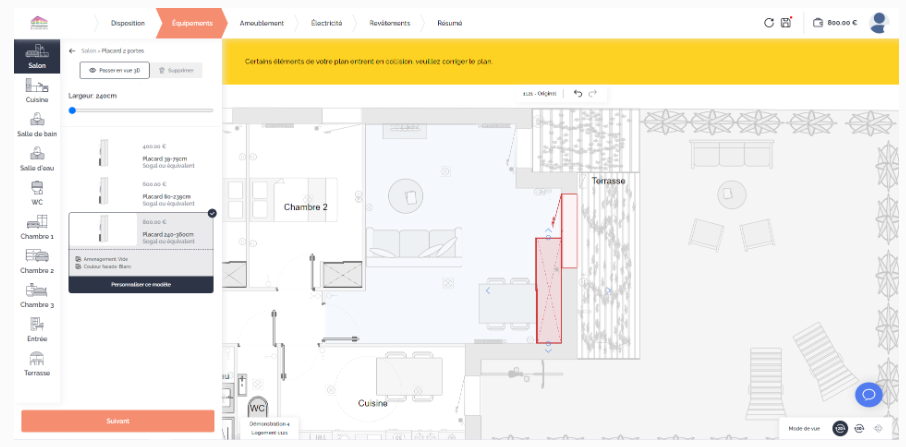The image size is (906, 447).
Task: Select Salle de bain in sidebar
Action: coord(37,124)
